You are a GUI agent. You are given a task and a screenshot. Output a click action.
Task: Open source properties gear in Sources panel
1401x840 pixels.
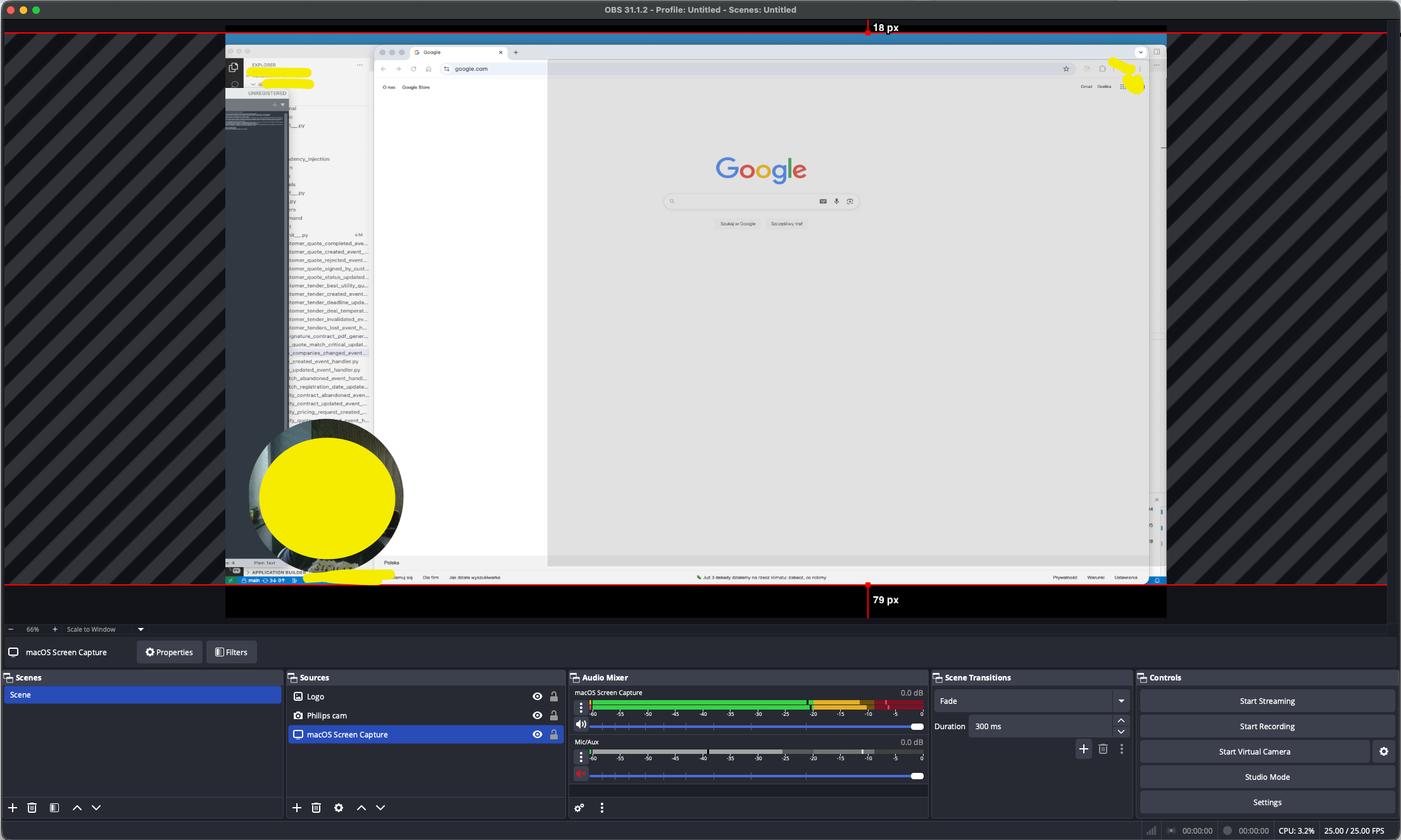(x=339, y=808)
